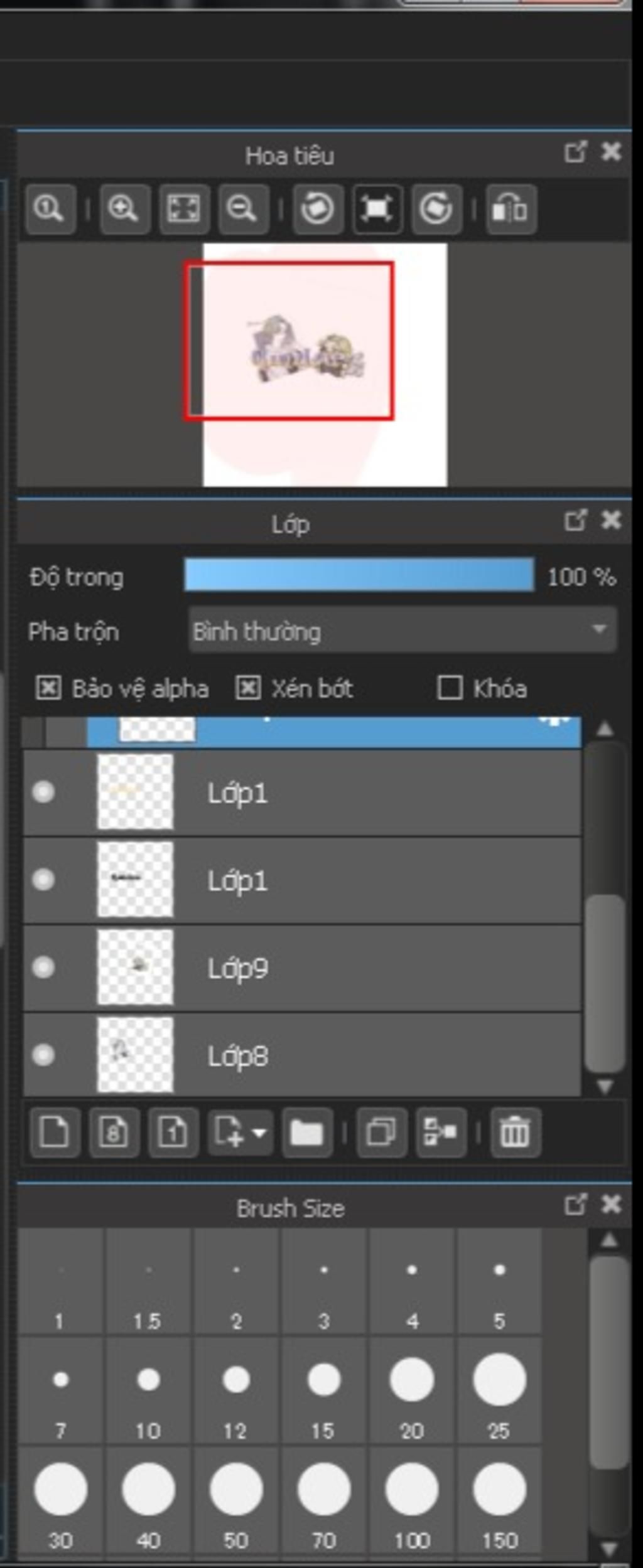Rotate the canvas view left
The width and height of the screenshot is (643, 1568).
coord(318,209)
